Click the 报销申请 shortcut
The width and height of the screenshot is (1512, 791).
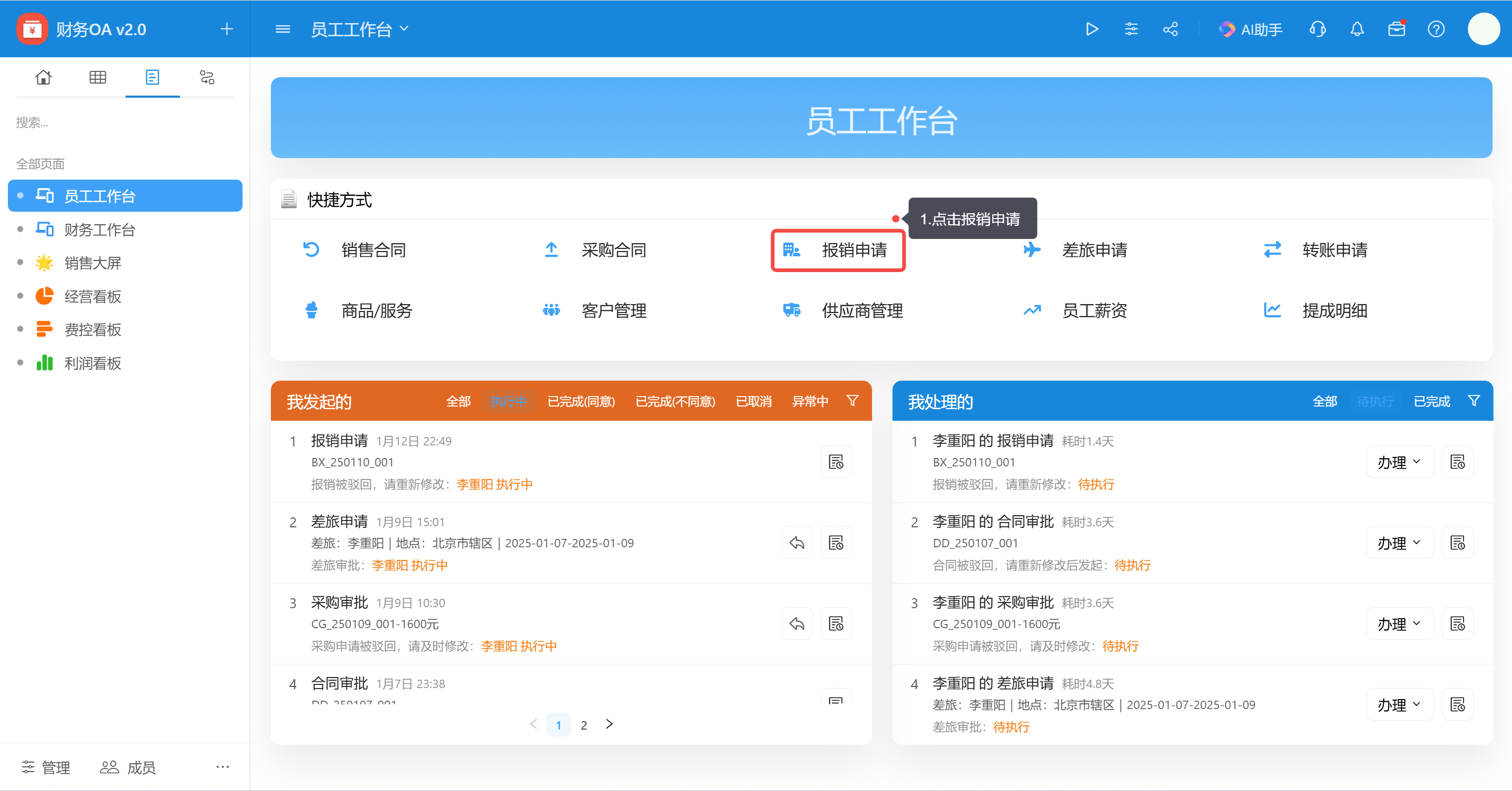point(837,250)
